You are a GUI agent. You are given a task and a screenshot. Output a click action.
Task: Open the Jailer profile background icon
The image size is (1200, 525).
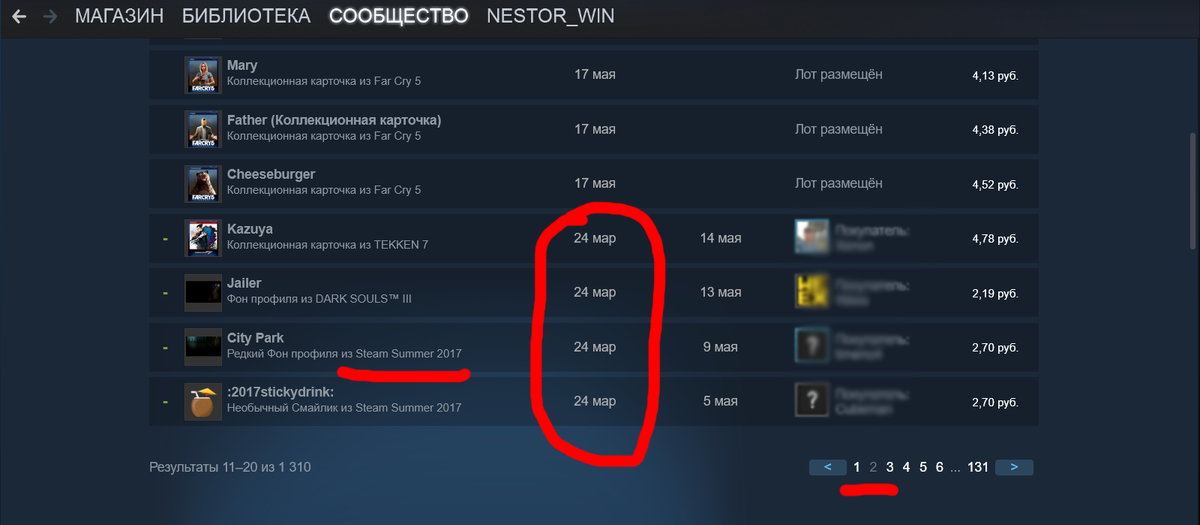click(202, 293)
